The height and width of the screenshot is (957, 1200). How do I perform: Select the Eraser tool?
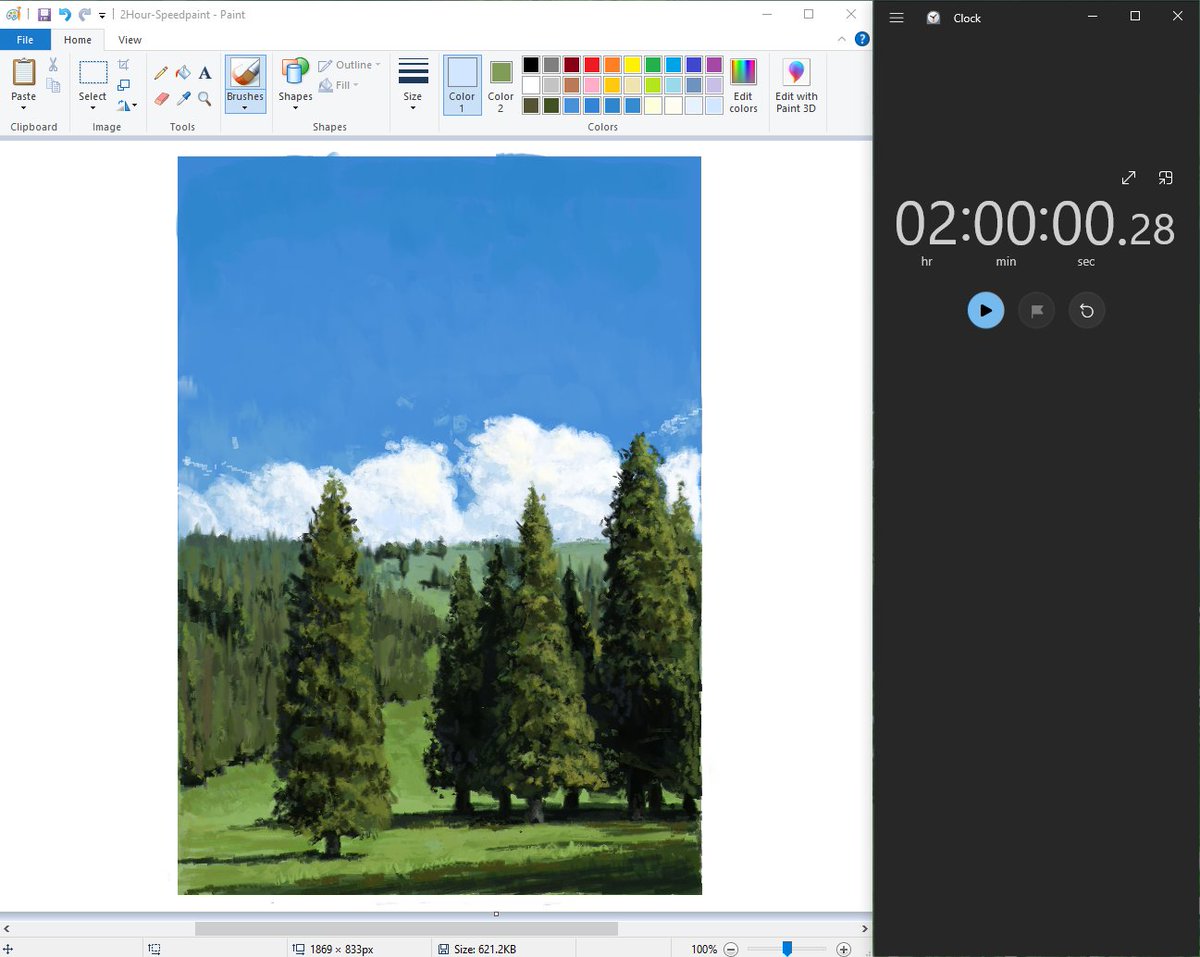161,99
